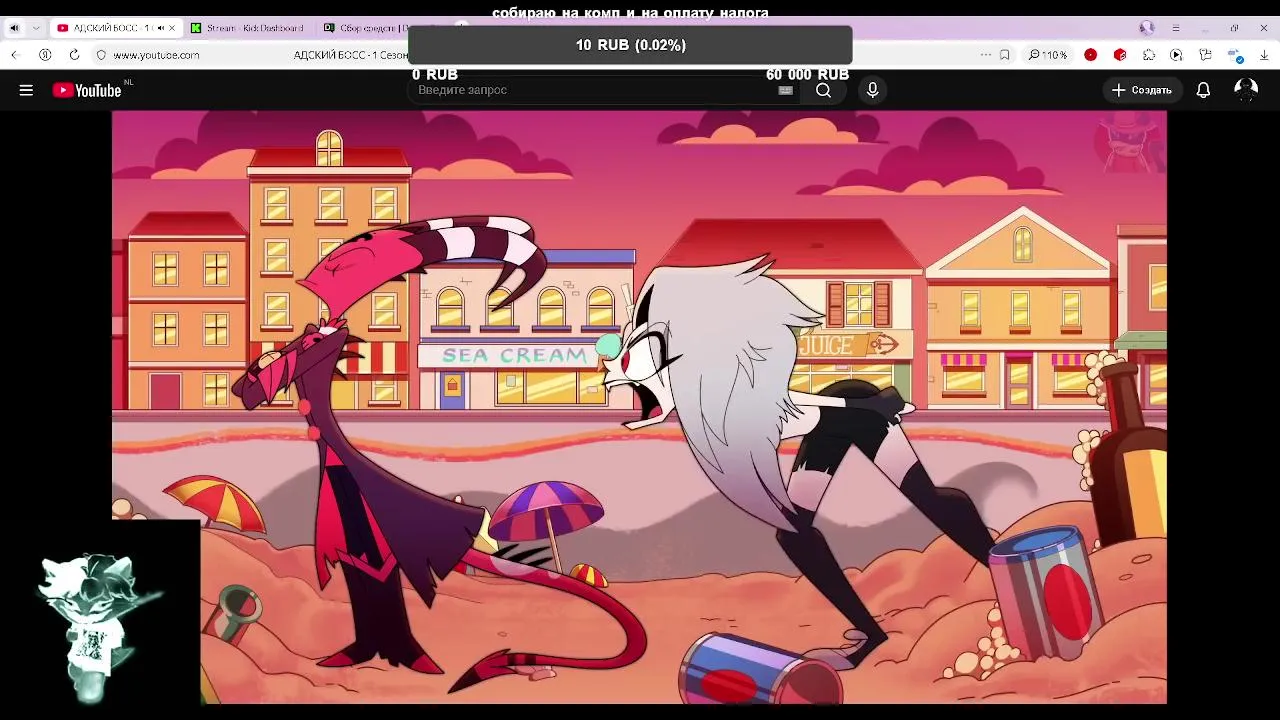Click the 10 RUB (0.02%) donation bar
Image resolution: width=1280 pixels, height=720 pixels.
(x=630, y=45)
